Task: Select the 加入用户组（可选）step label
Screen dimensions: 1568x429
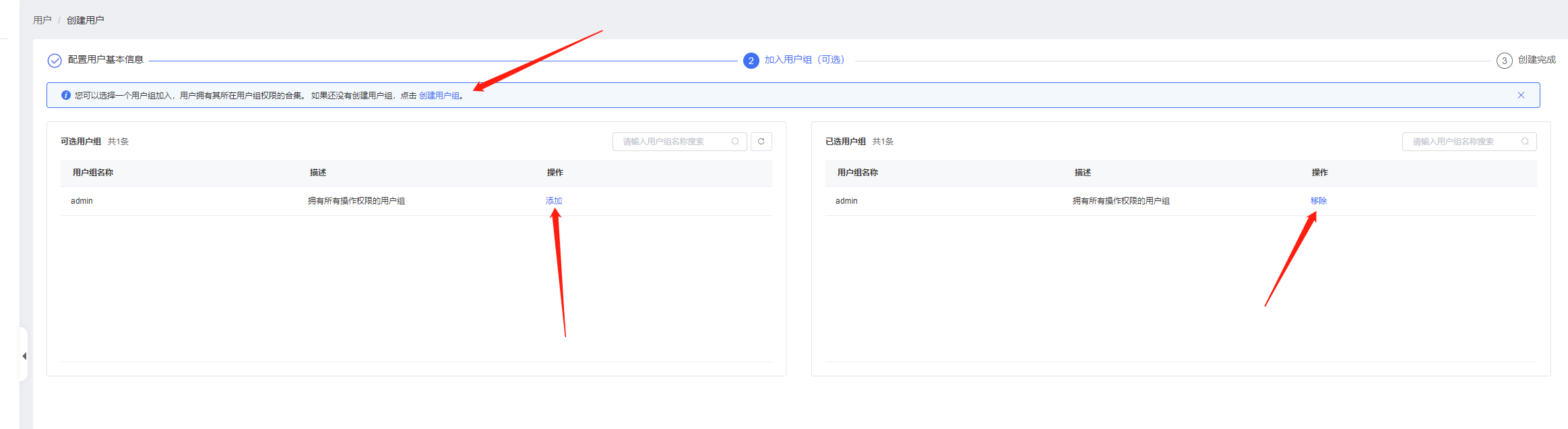Action: (x=805, y=60)
